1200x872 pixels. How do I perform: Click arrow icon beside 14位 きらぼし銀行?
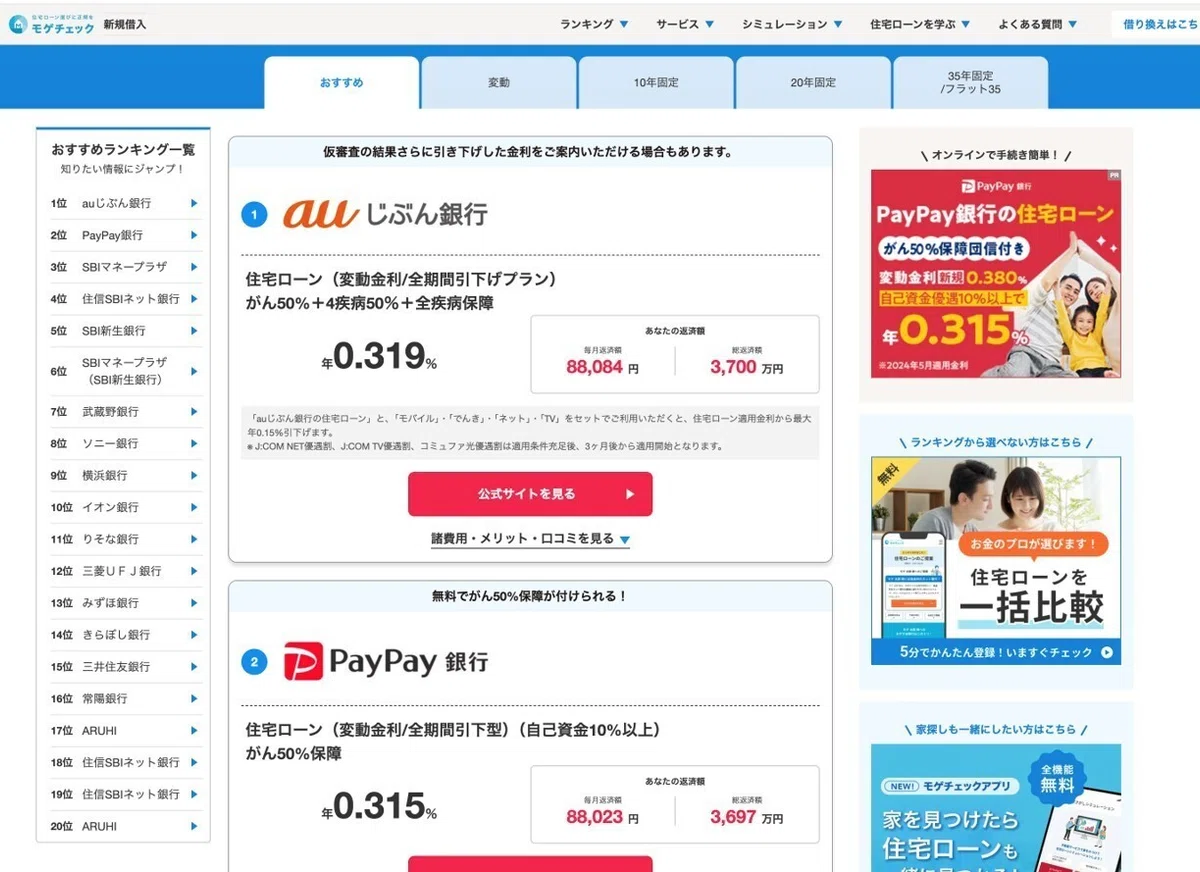194,635
